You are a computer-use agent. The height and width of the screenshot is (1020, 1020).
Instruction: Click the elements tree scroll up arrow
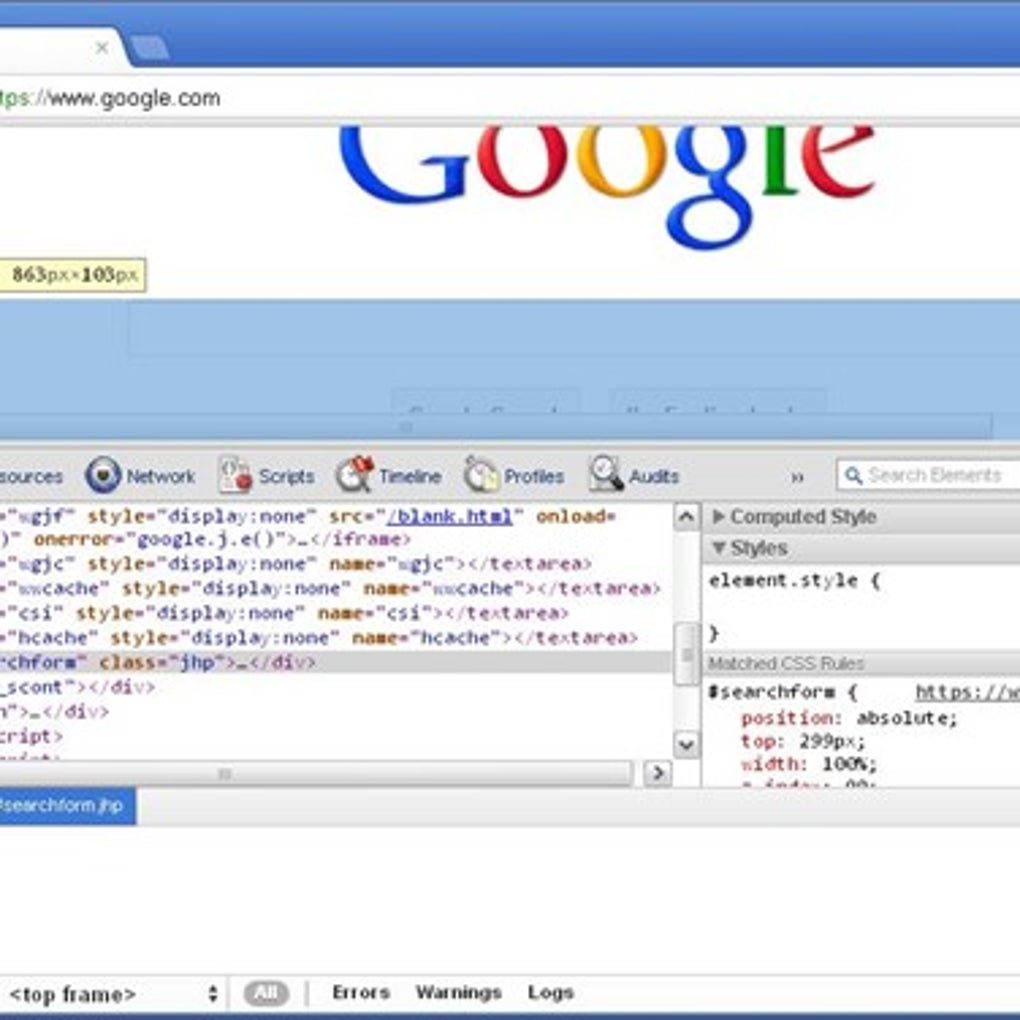686,517
